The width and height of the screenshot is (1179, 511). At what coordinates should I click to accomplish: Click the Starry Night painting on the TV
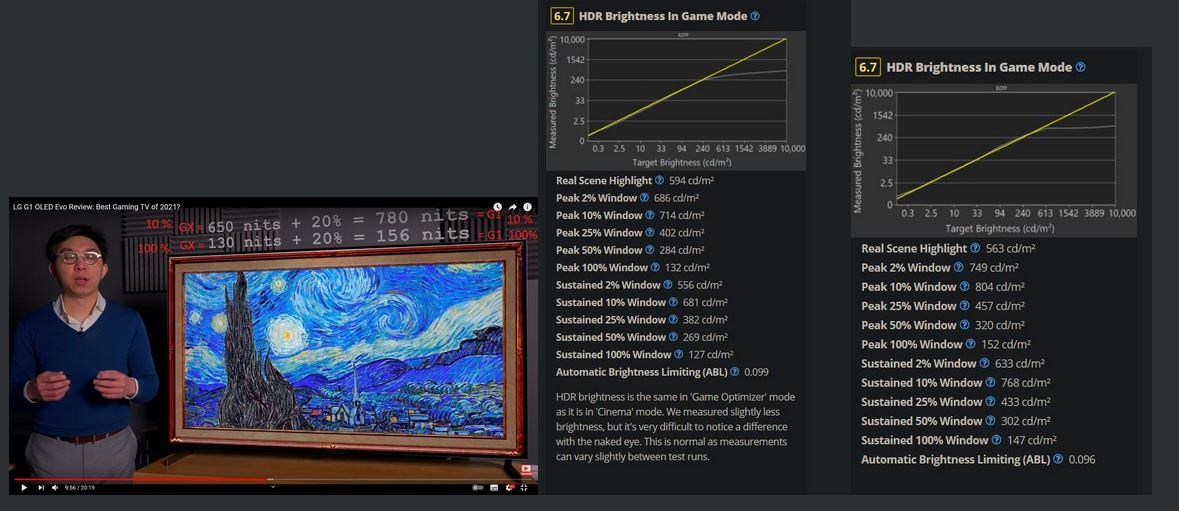(344, 348)
